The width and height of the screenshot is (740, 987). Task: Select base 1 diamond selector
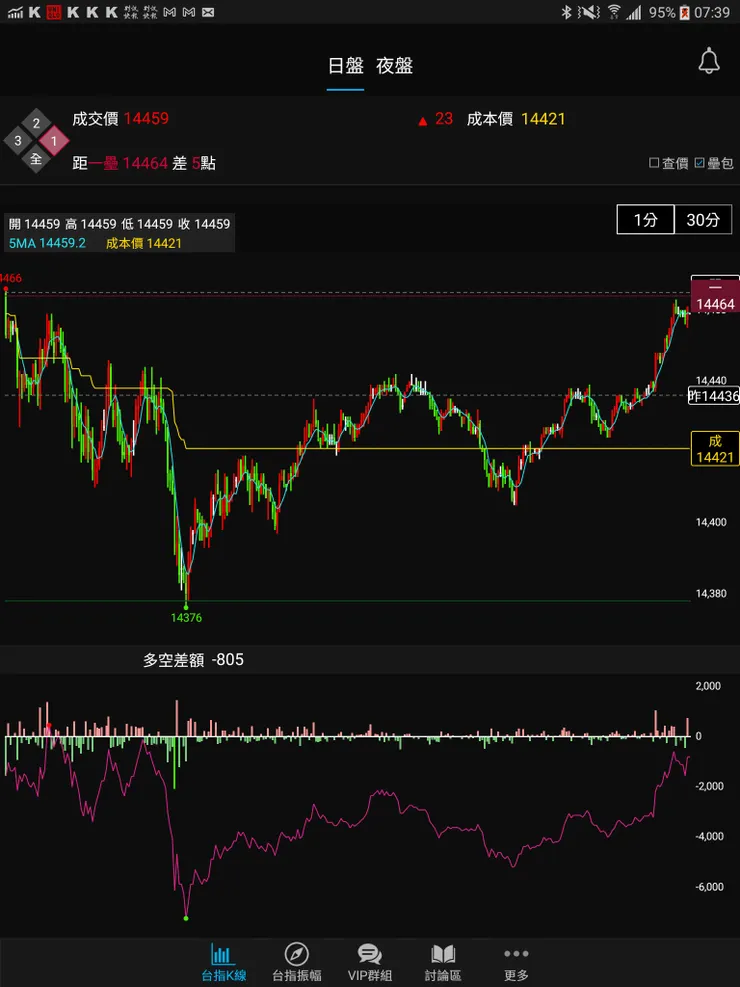(54, 141)
